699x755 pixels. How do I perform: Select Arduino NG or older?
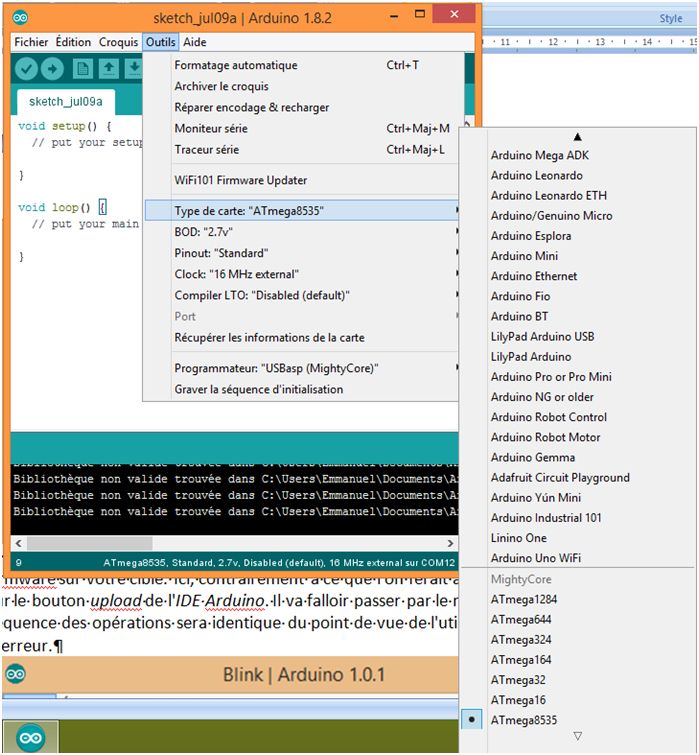point(578,397)
